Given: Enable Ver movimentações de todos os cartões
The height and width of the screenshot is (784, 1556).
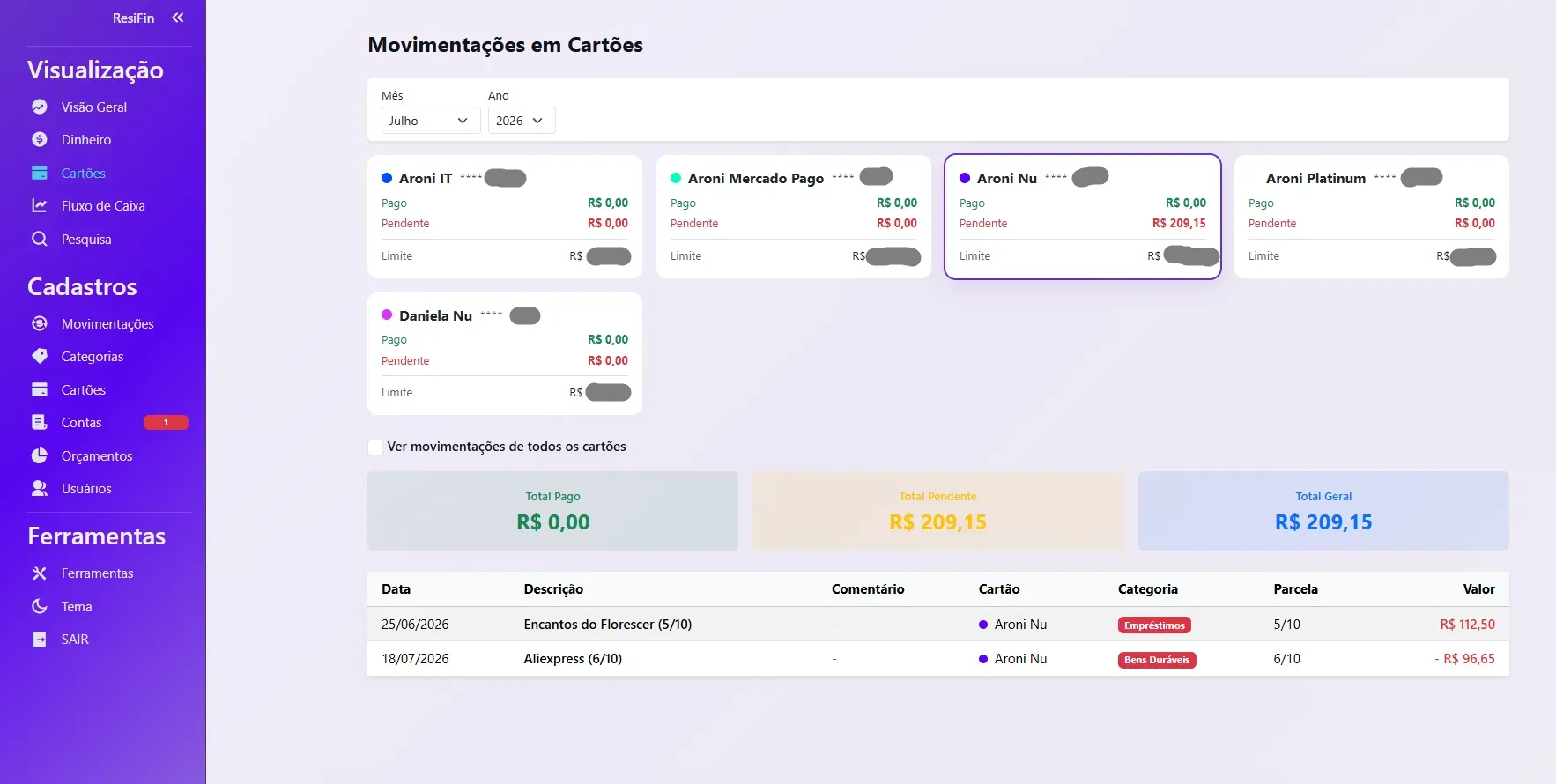Looking at the screenshot, I should pos(375,447).
